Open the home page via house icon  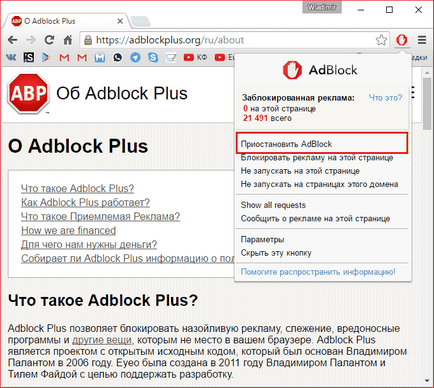[68, 40]
